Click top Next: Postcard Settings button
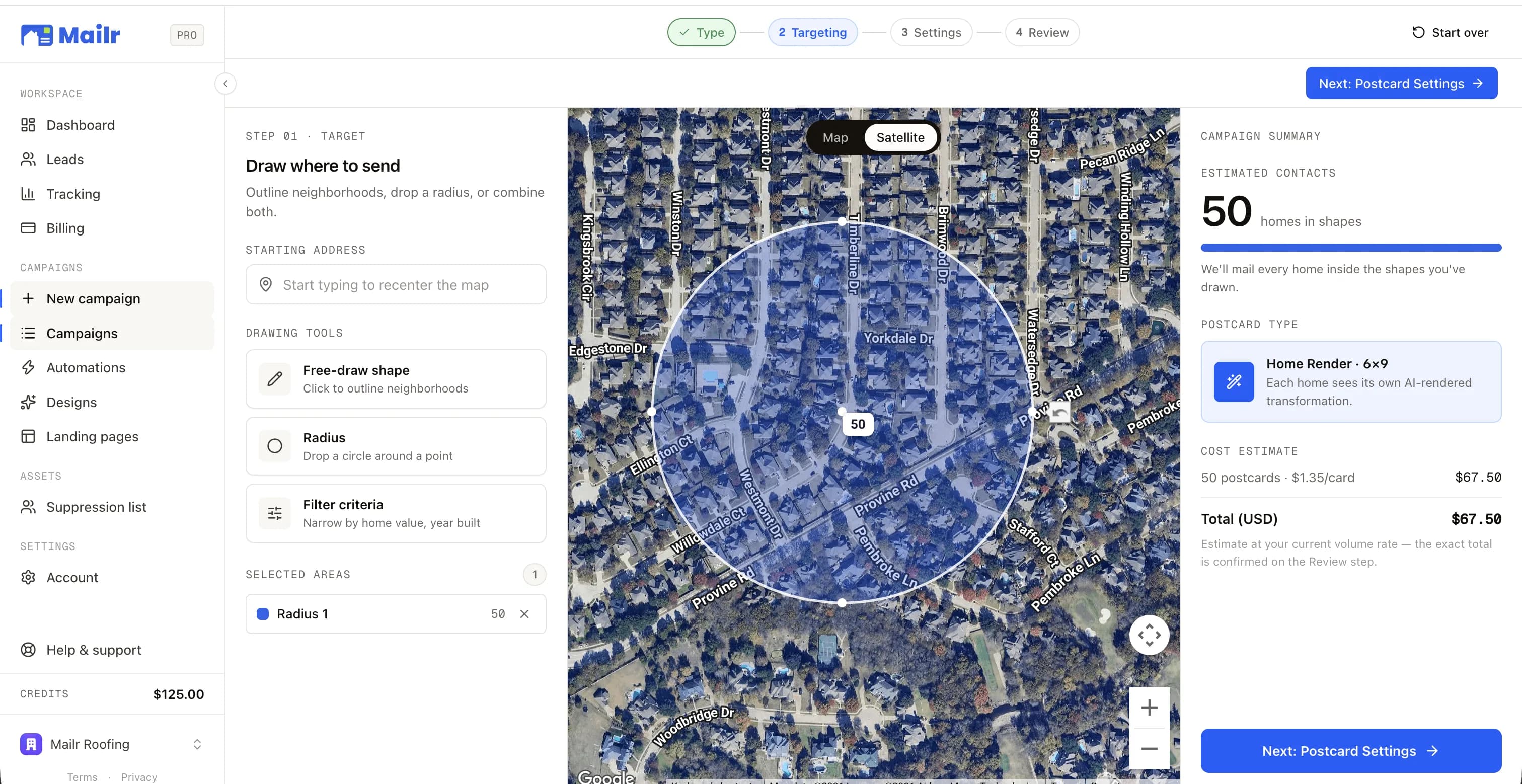This screenshot has width=1522, height=784. coord(1401,84)
